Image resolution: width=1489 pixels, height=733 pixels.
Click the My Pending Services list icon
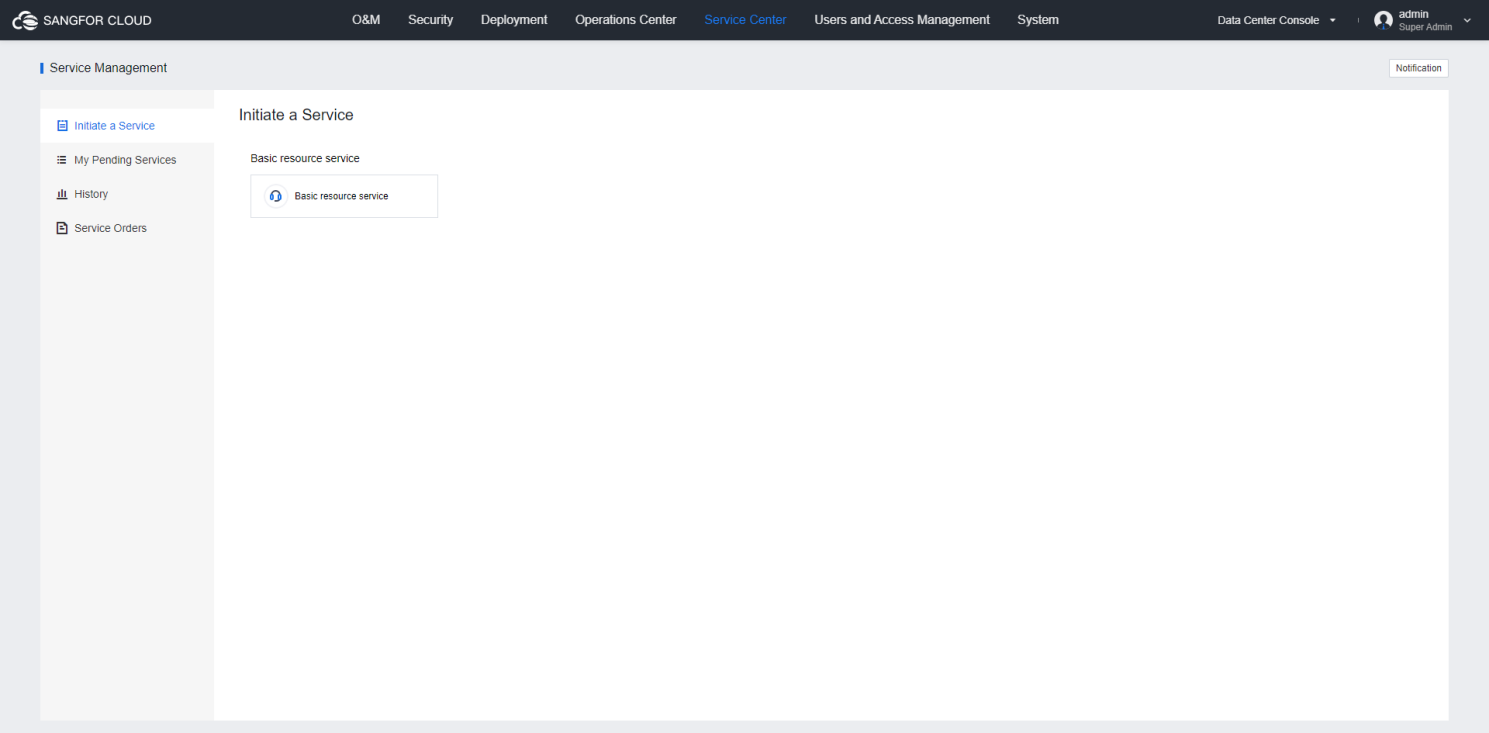[x=62, y=160]
